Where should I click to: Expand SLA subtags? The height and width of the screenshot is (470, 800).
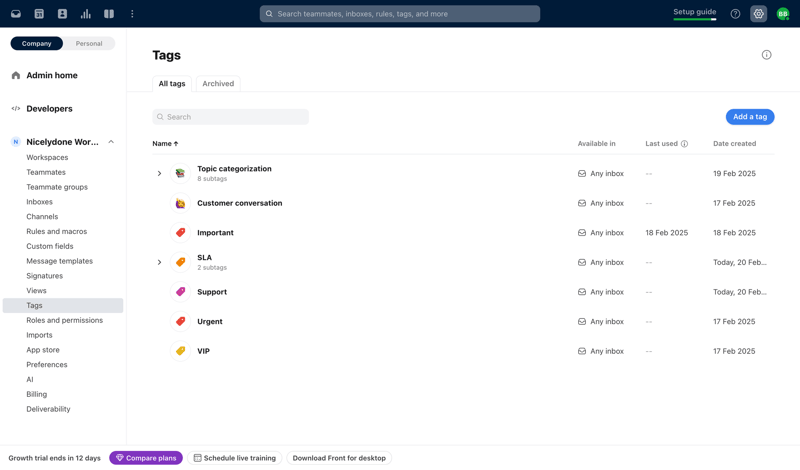point(159,262)
